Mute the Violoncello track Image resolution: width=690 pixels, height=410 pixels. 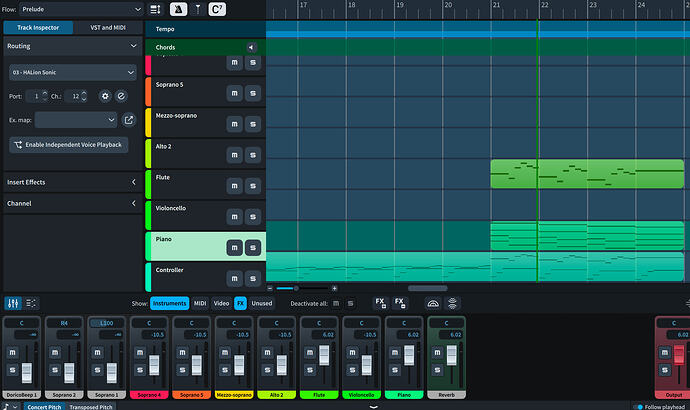click(x=235, y=216)
